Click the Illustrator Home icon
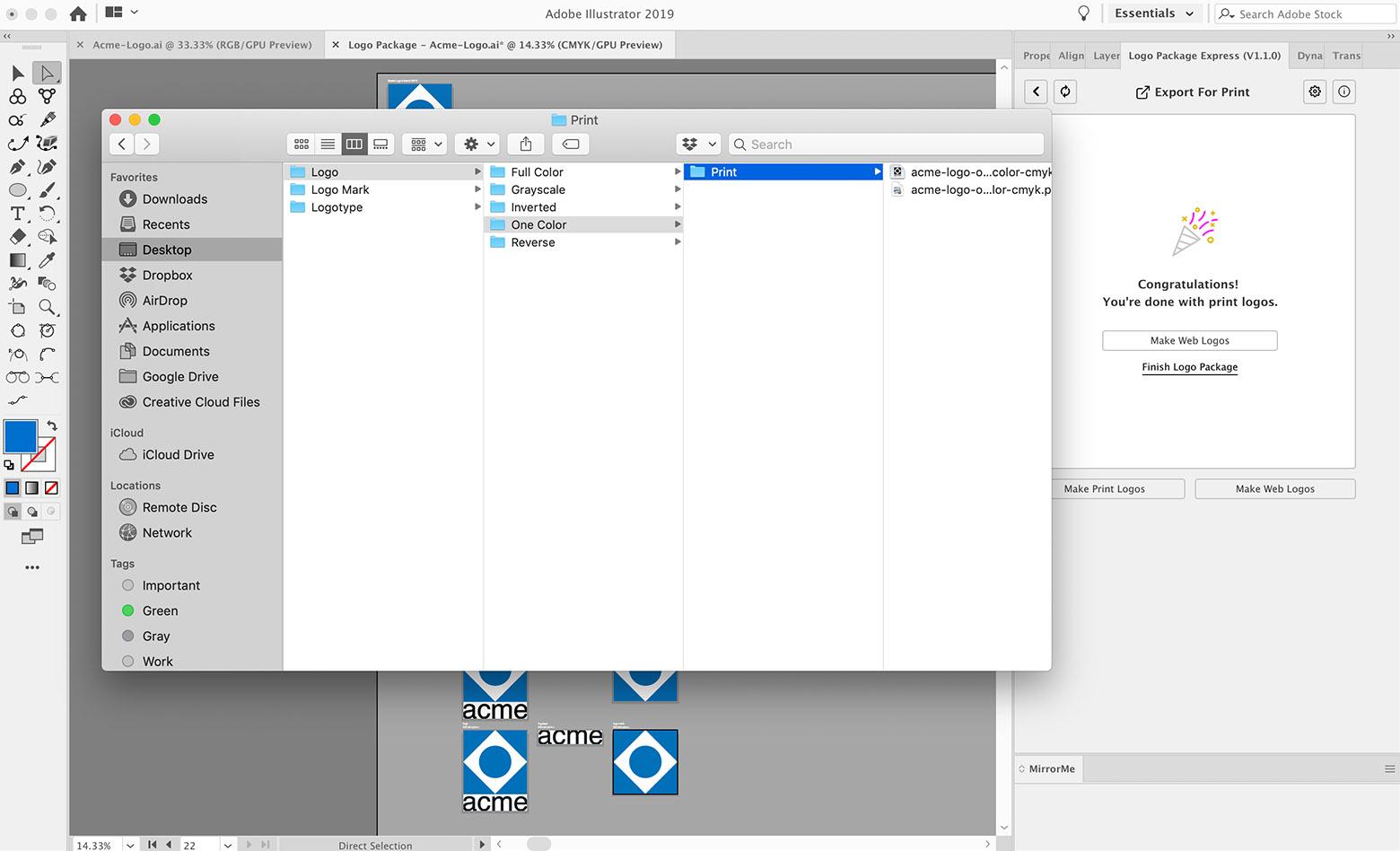The width and height of the screenshot is (1400, 851). (x=78, y=13)
